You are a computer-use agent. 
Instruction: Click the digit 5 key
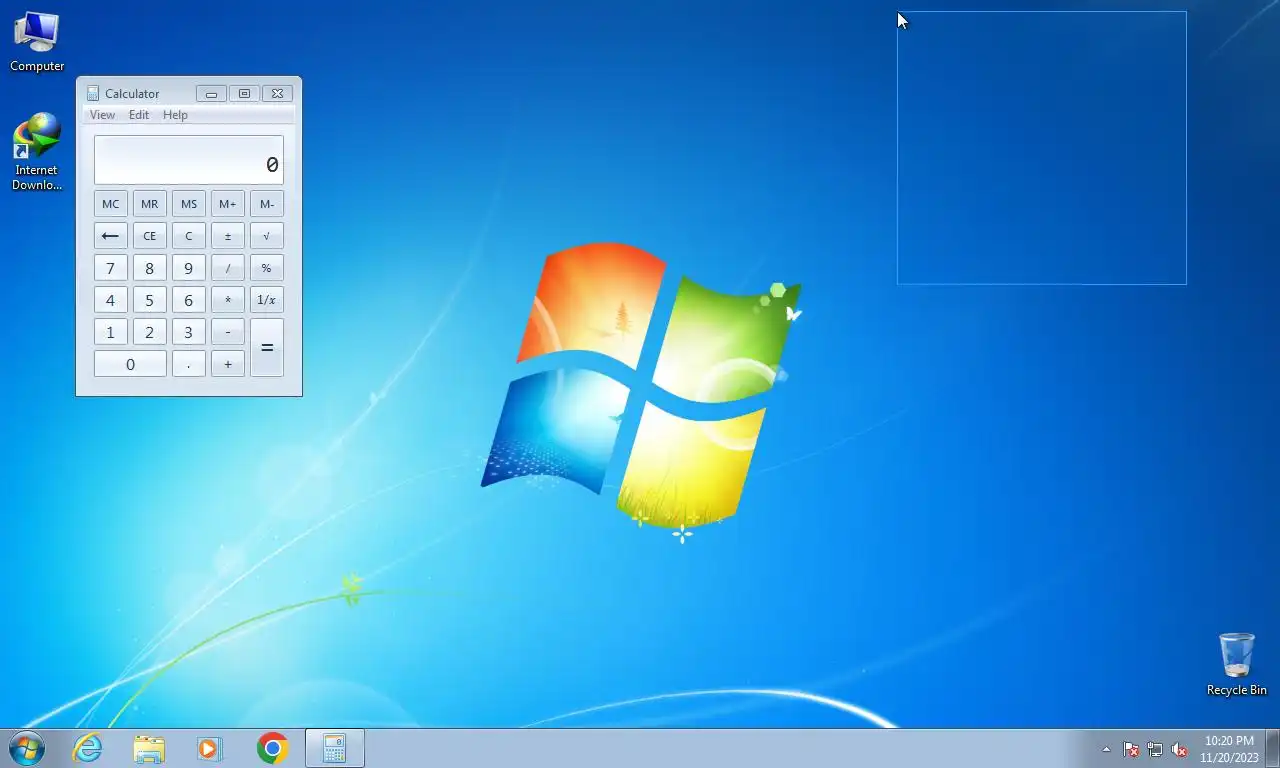150,300
